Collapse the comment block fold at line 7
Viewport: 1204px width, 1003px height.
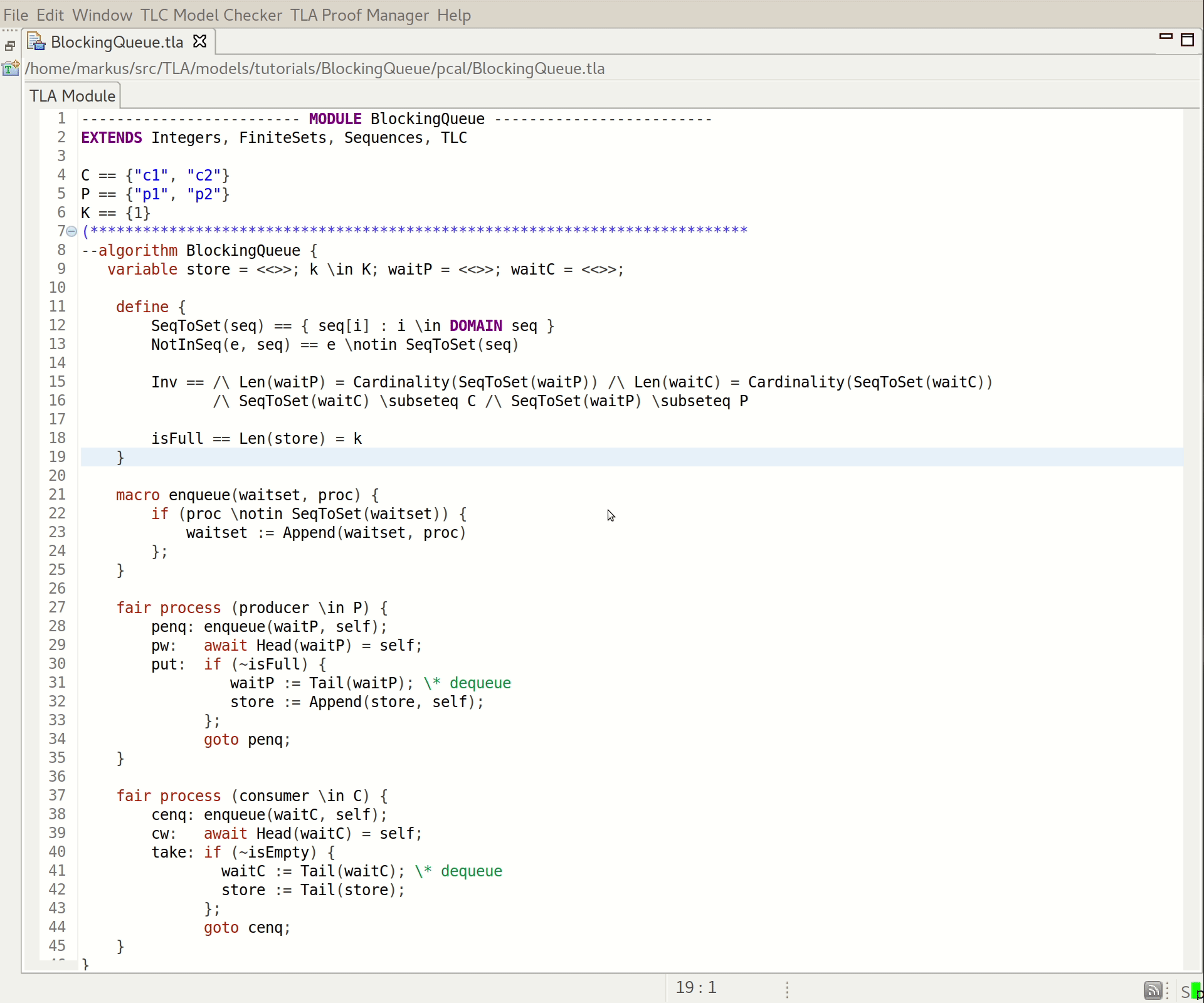pos(72,231)
